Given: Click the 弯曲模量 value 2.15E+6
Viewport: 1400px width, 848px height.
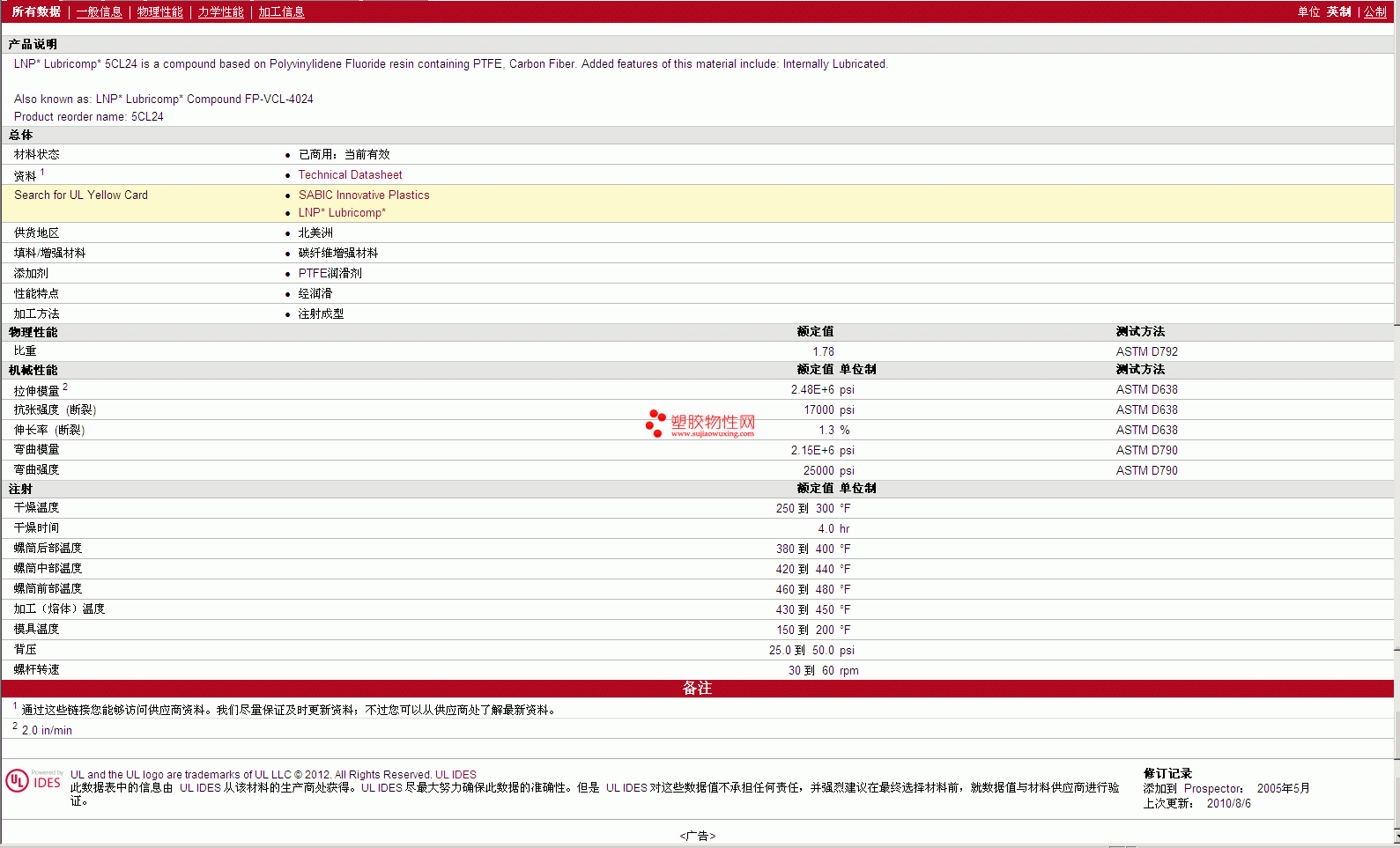Looking at the screenshot, I should pyautogui.click(x=812, y=451).
